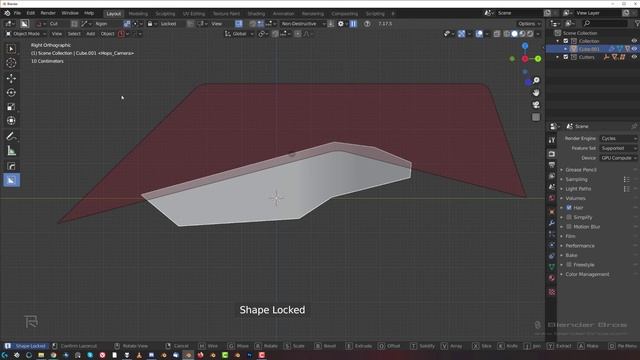The width and height of the screenshot is (640, 360).
Task: Open the Physics properties tab
Action: tap(552, 245)
